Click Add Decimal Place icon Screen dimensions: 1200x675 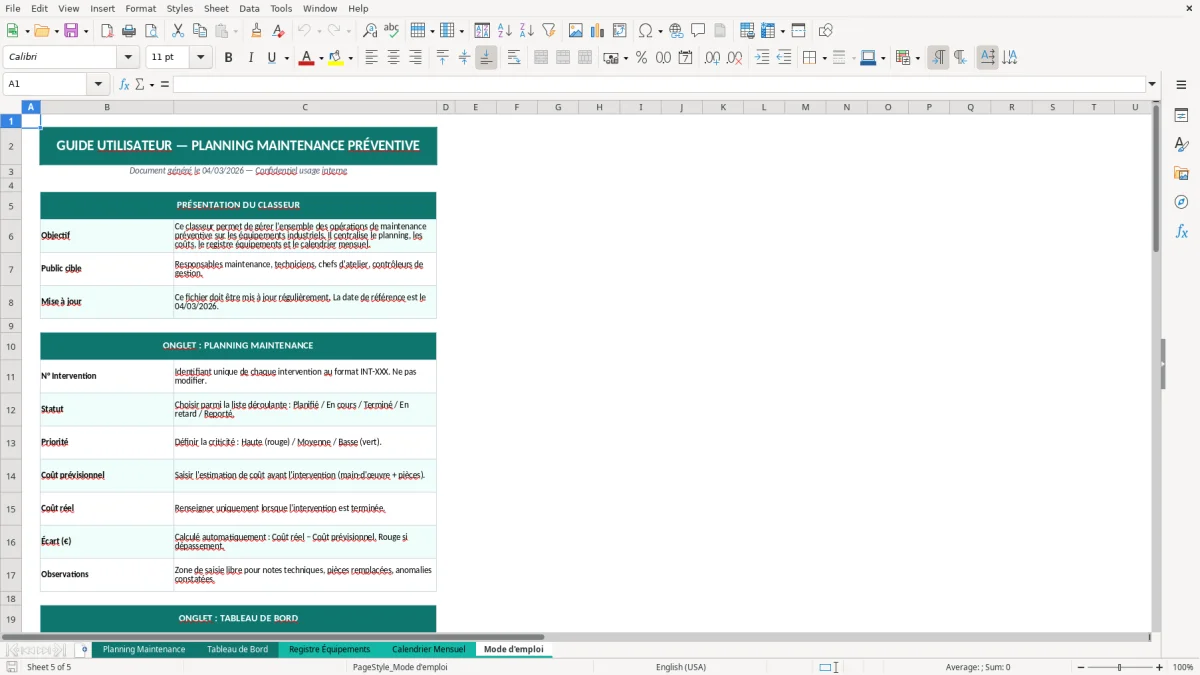[x=712, y=58]
